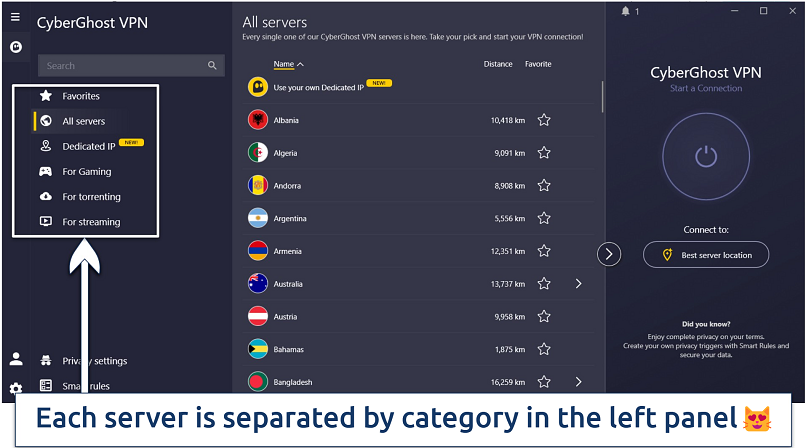This screenshot has height=448, width=806.
Task: Sort servers by Favorite column
Action: [538, 64]
